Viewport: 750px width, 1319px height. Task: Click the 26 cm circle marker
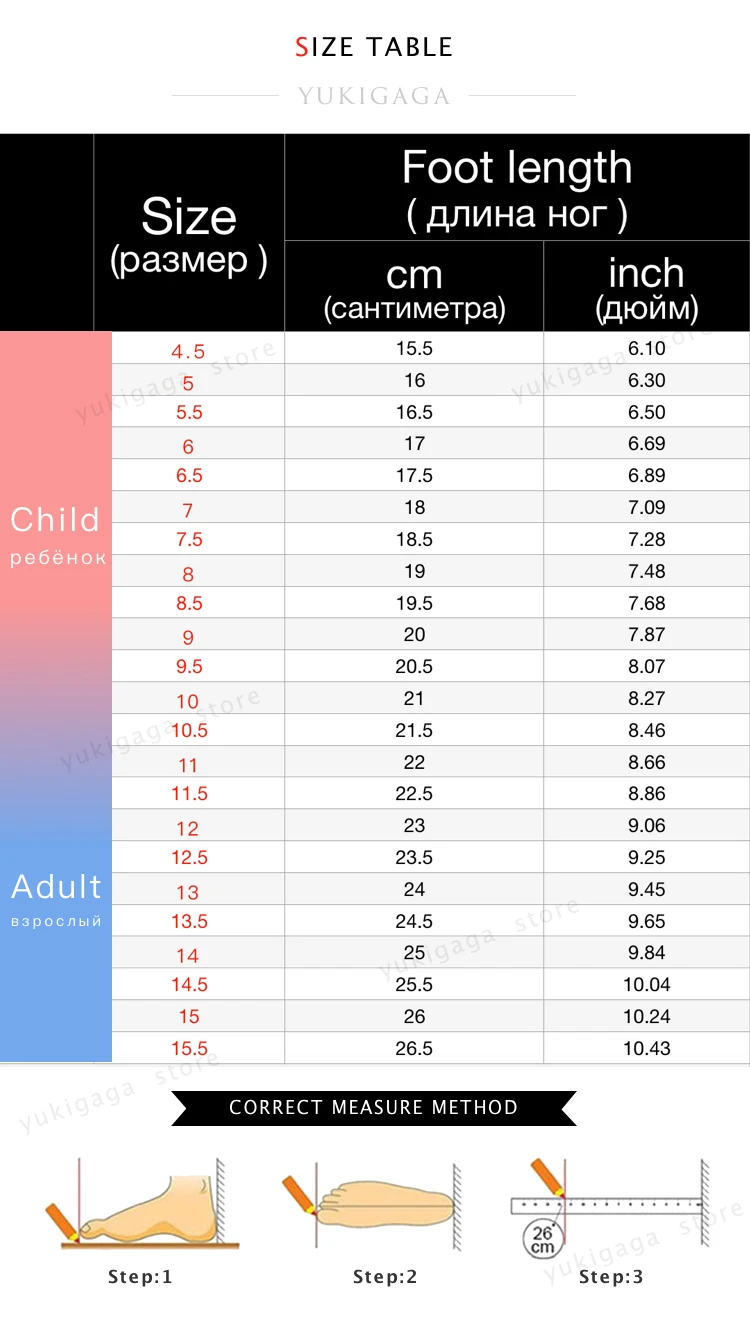pyautogui.click(x=542, y=1241)
